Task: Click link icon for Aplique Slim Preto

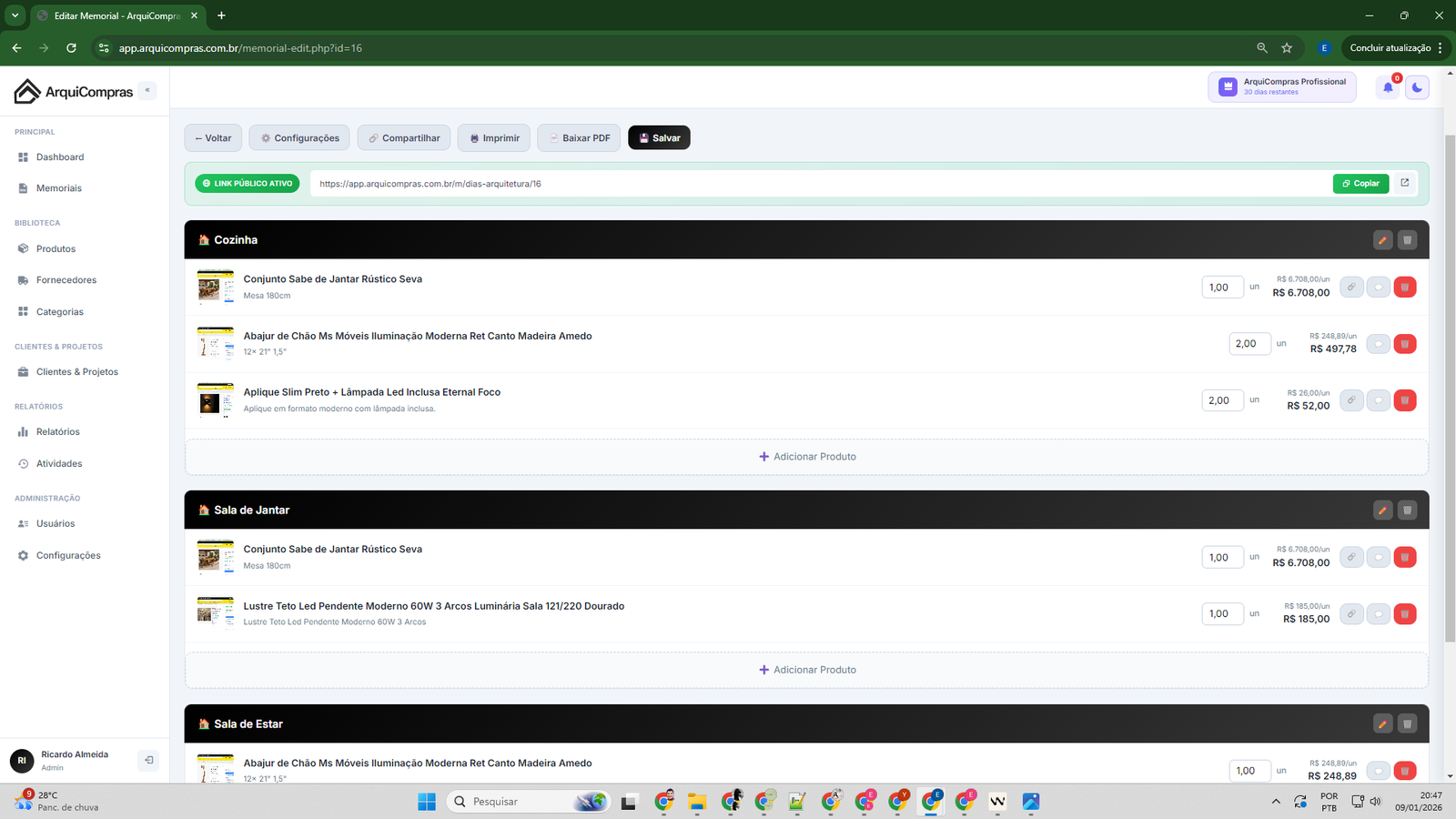Action: [x=1351, y=400]
